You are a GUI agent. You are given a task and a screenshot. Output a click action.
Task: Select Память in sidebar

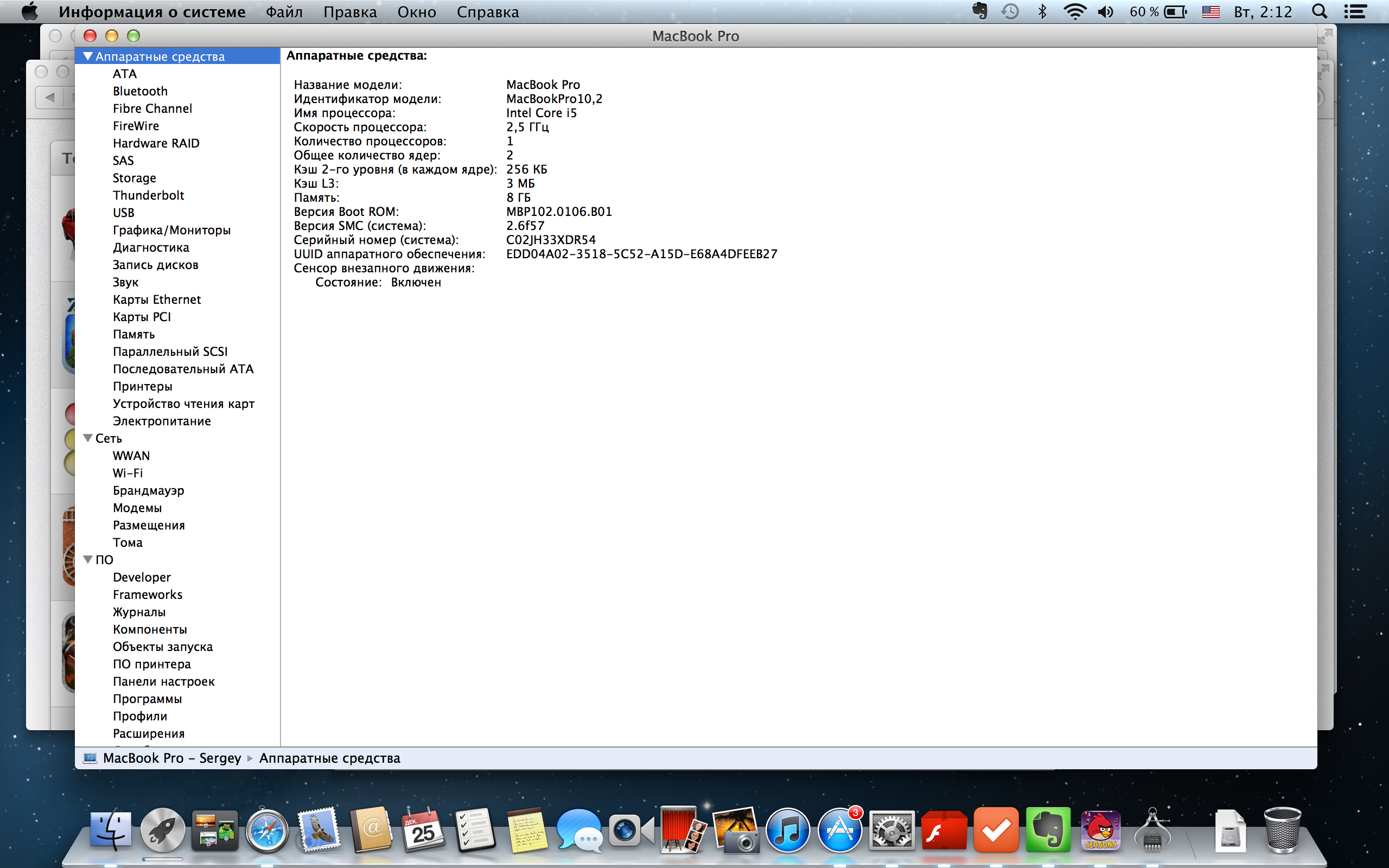(x=133, y=334)
